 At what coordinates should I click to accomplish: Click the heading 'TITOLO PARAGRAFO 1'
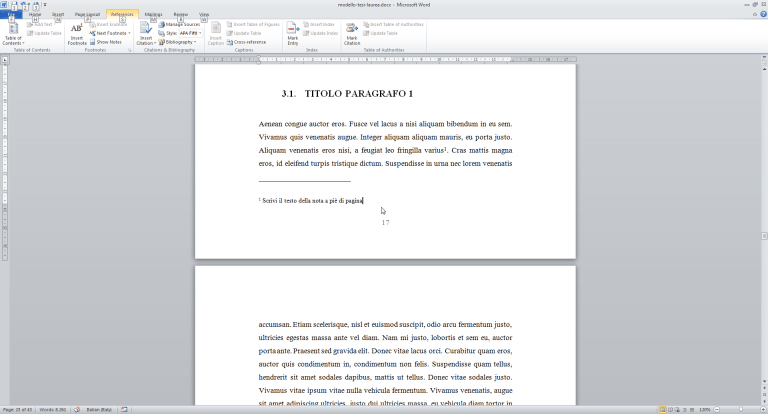tap(359, 94)
